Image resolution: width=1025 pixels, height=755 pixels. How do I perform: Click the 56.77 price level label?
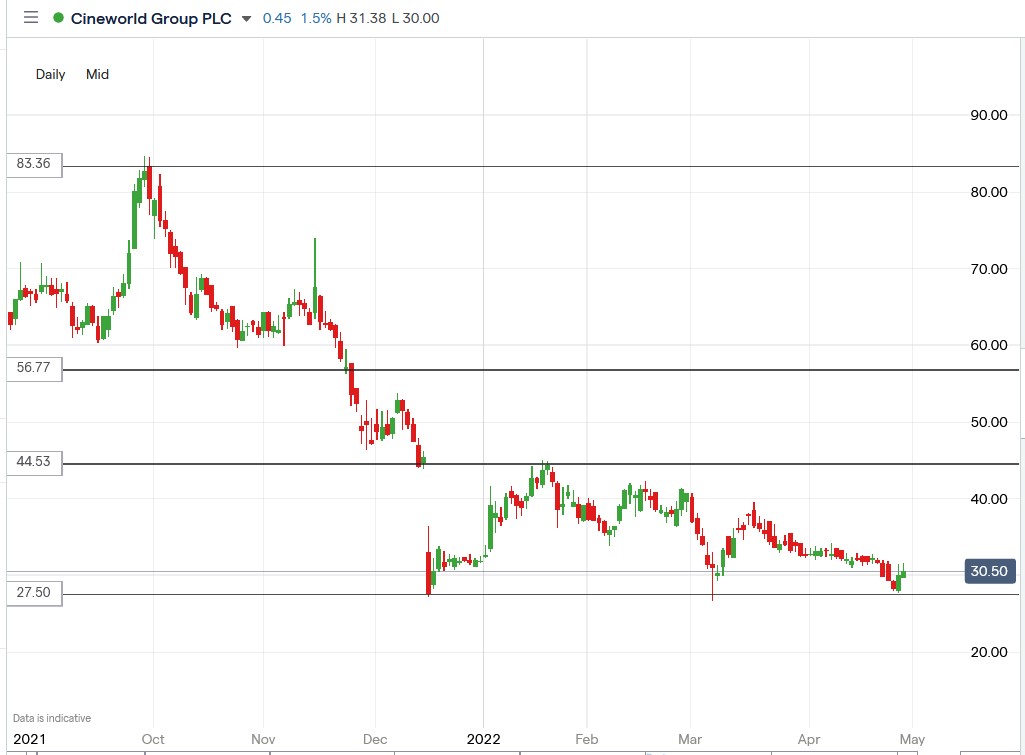pos(33,369)
